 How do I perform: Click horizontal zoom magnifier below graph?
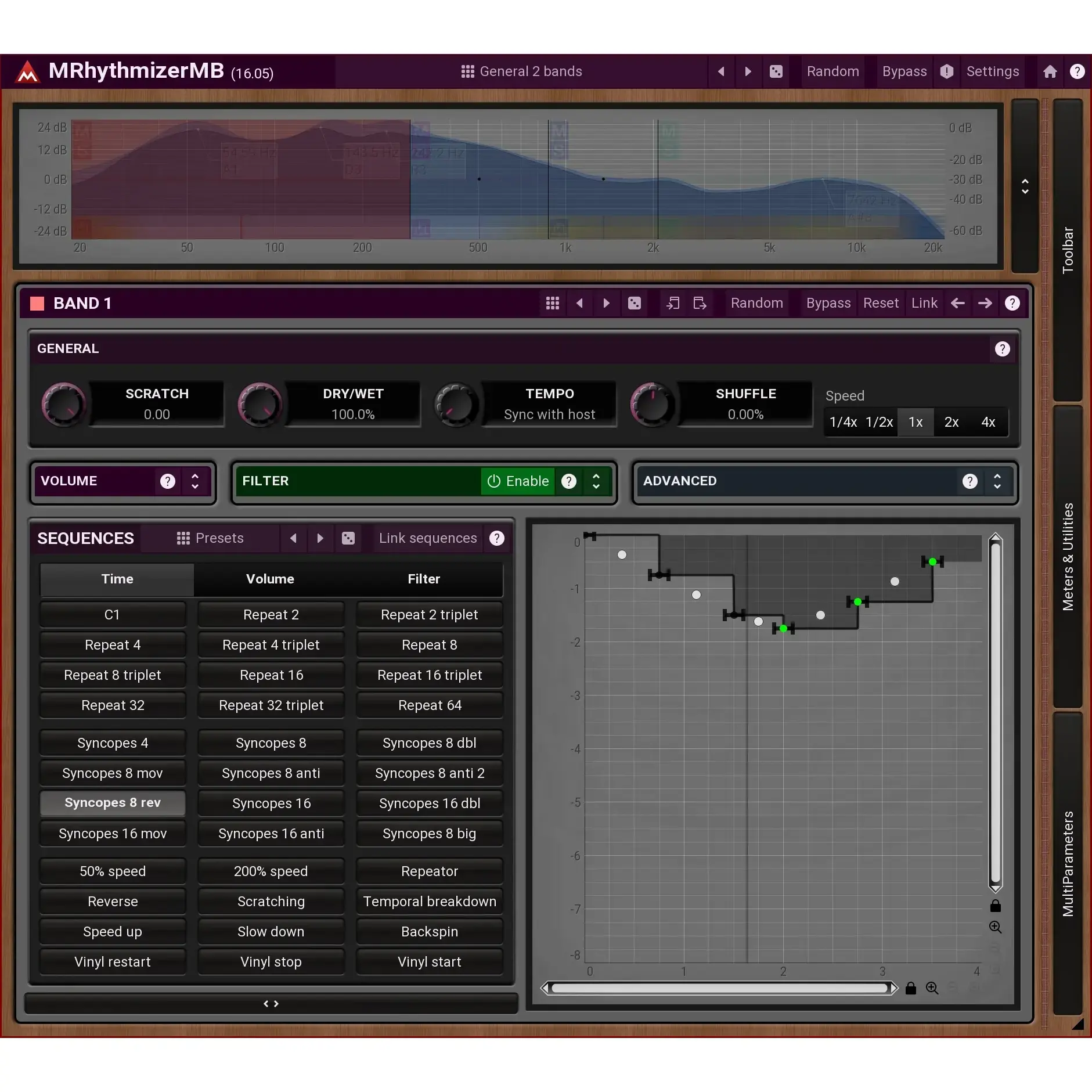(932, 988)
